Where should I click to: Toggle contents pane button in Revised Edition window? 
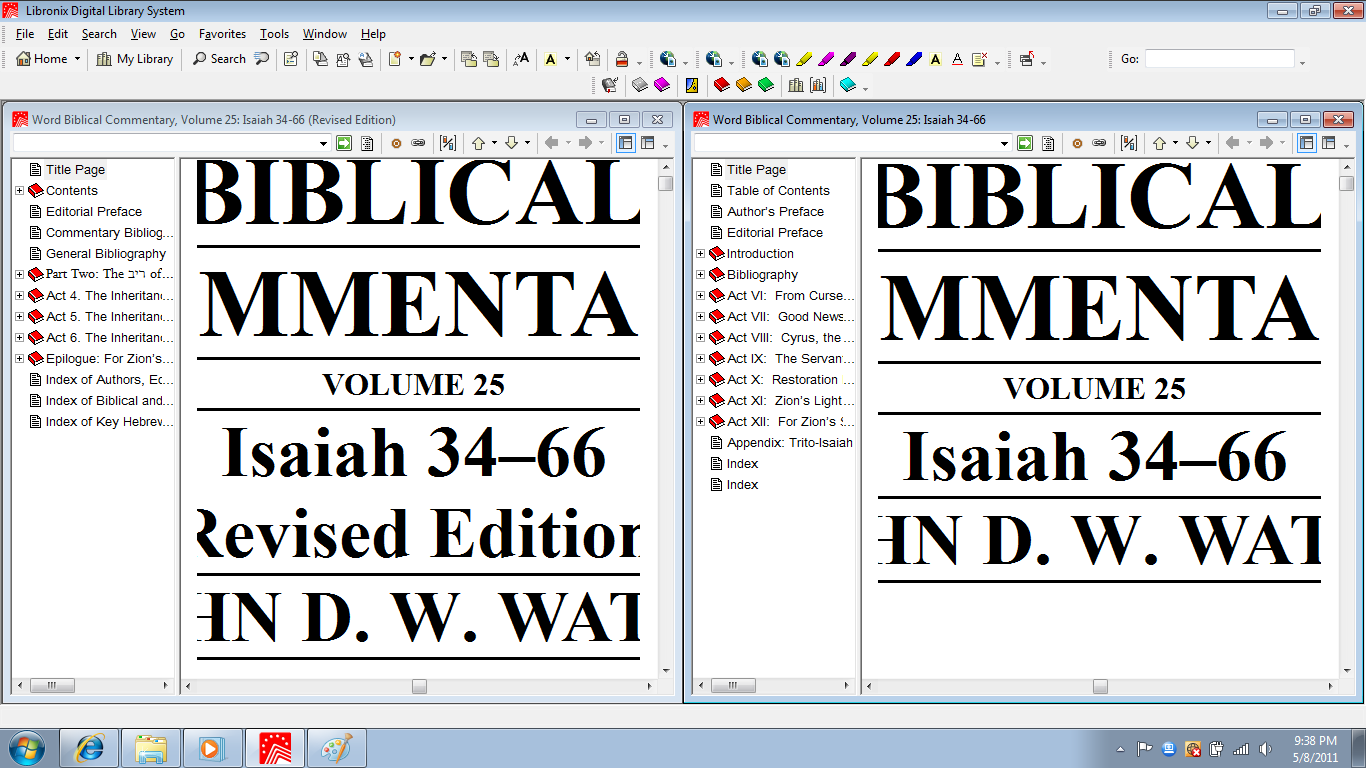click(x=625, y=143)
